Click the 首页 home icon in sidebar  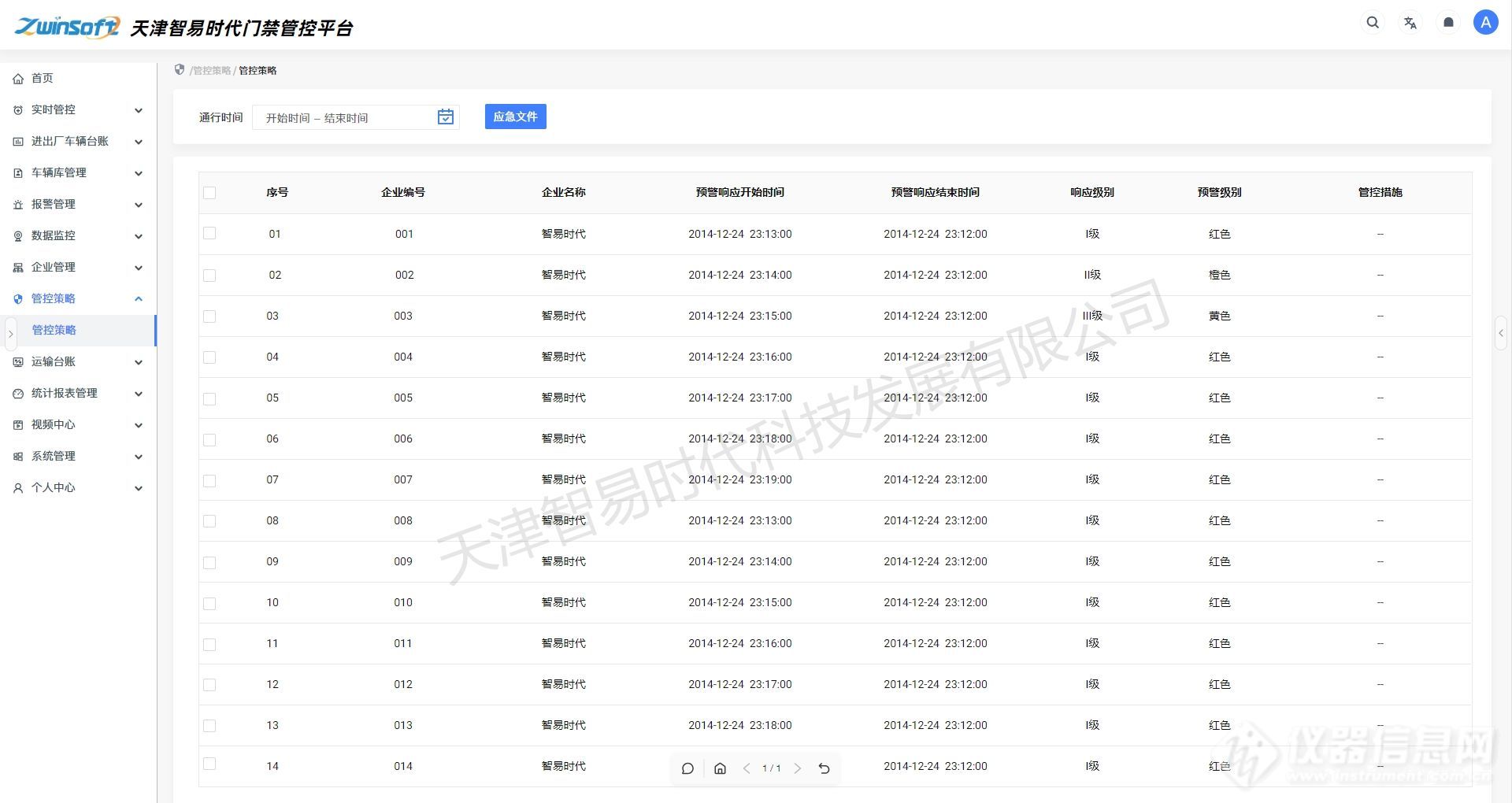click(x=18, y=79)
